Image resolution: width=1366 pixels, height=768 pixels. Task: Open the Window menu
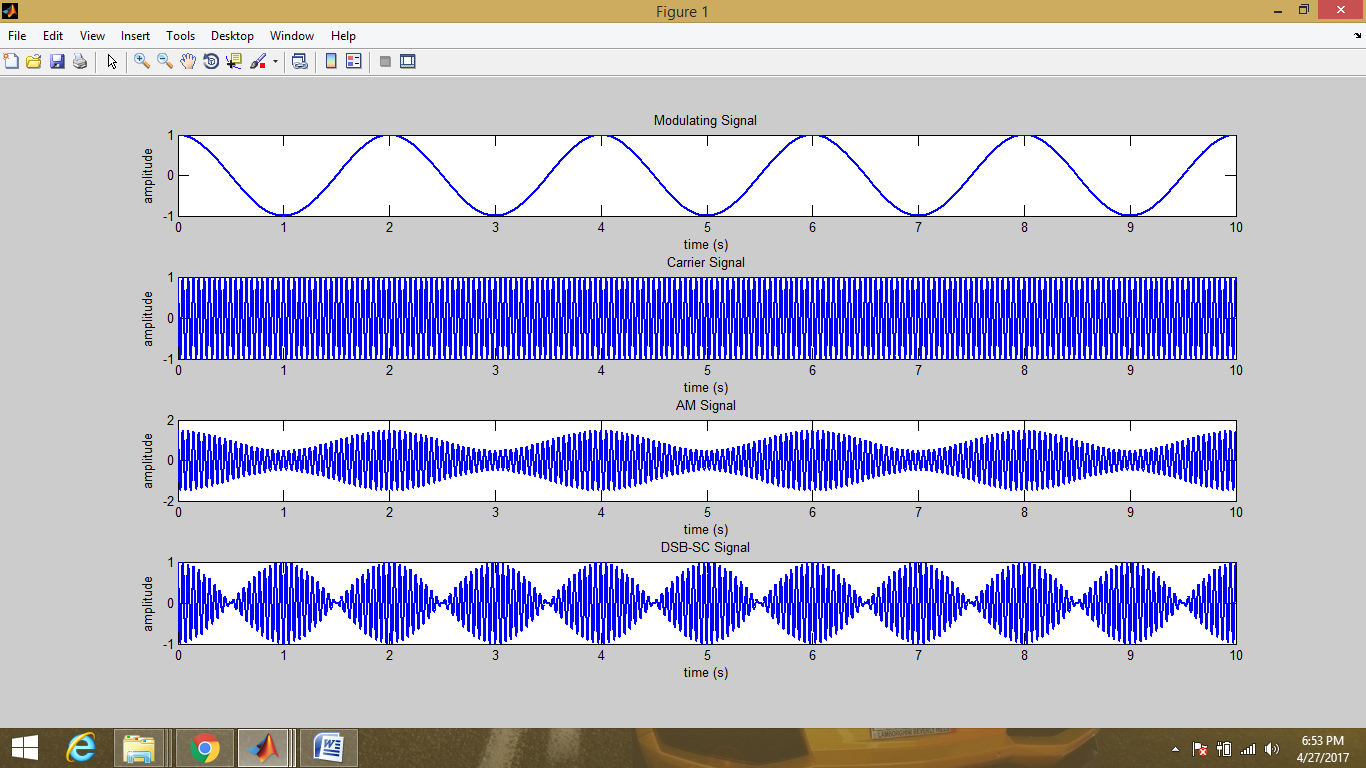(292, 36)
